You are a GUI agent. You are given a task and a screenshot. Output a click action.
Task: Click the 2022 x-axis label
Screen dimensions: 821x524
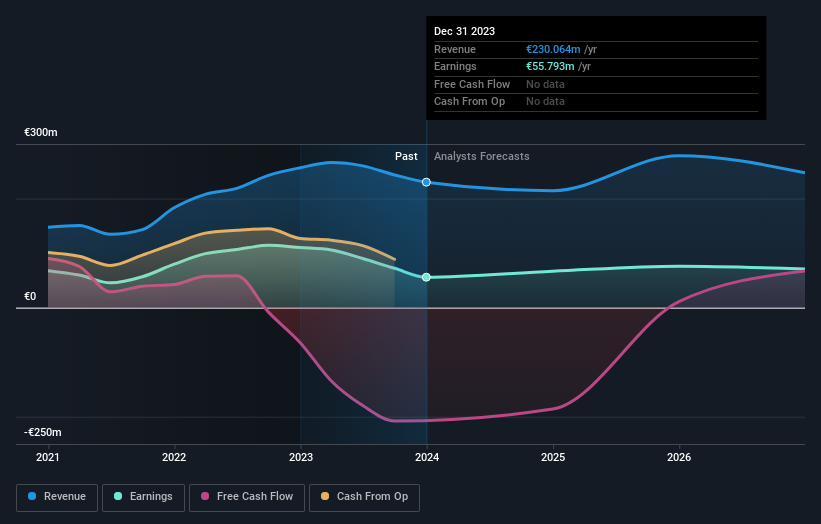point(174,457)
